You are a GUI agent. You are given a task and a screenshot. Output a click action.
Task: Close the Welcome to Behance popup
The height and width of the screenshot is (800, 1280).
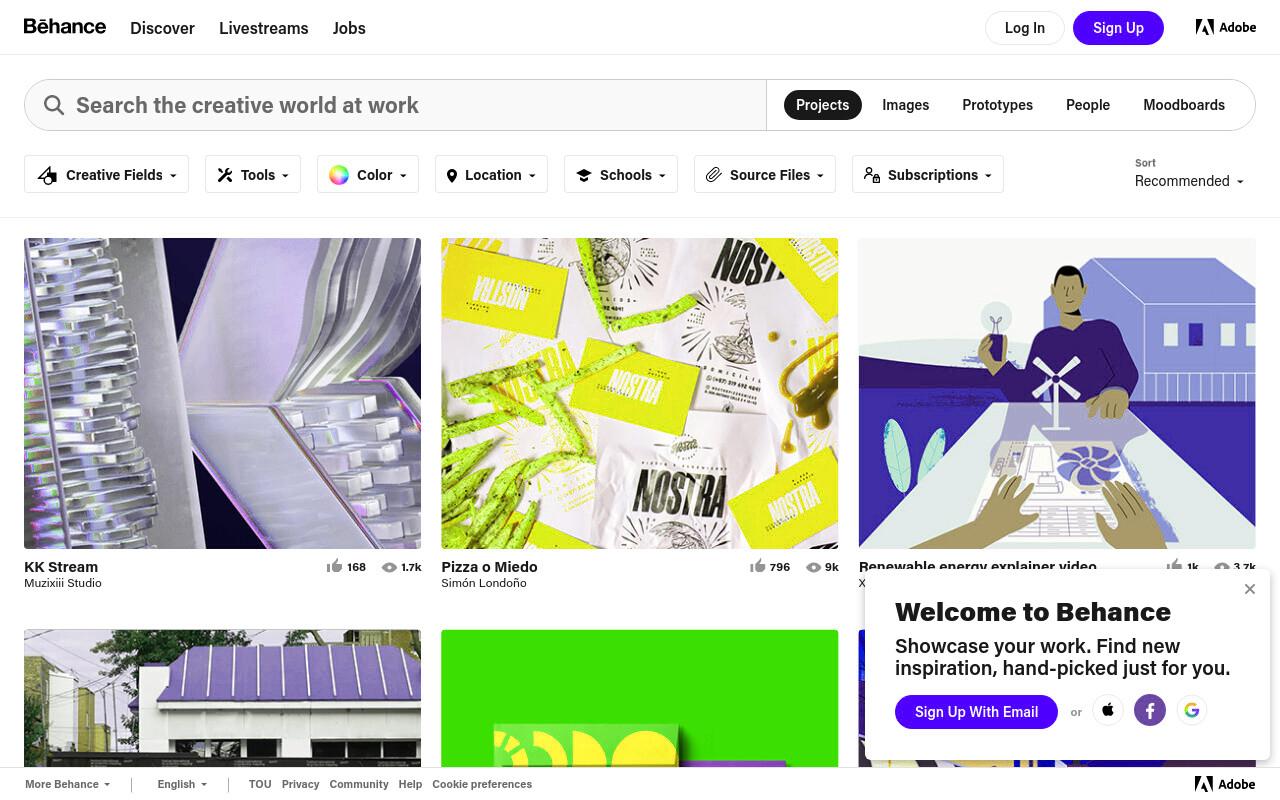(x=1250, y=589)
